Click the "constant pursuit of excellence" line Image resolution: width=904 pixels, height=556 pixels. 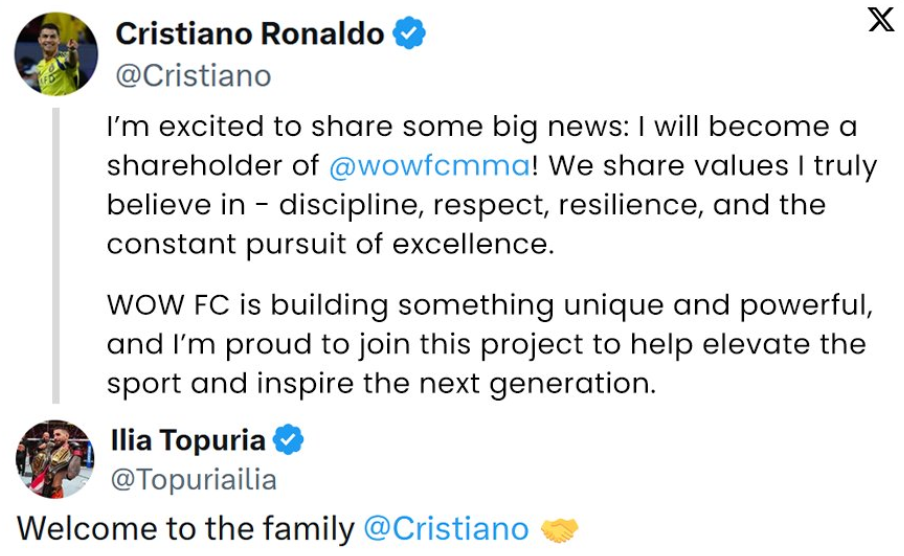pos(330,245)
